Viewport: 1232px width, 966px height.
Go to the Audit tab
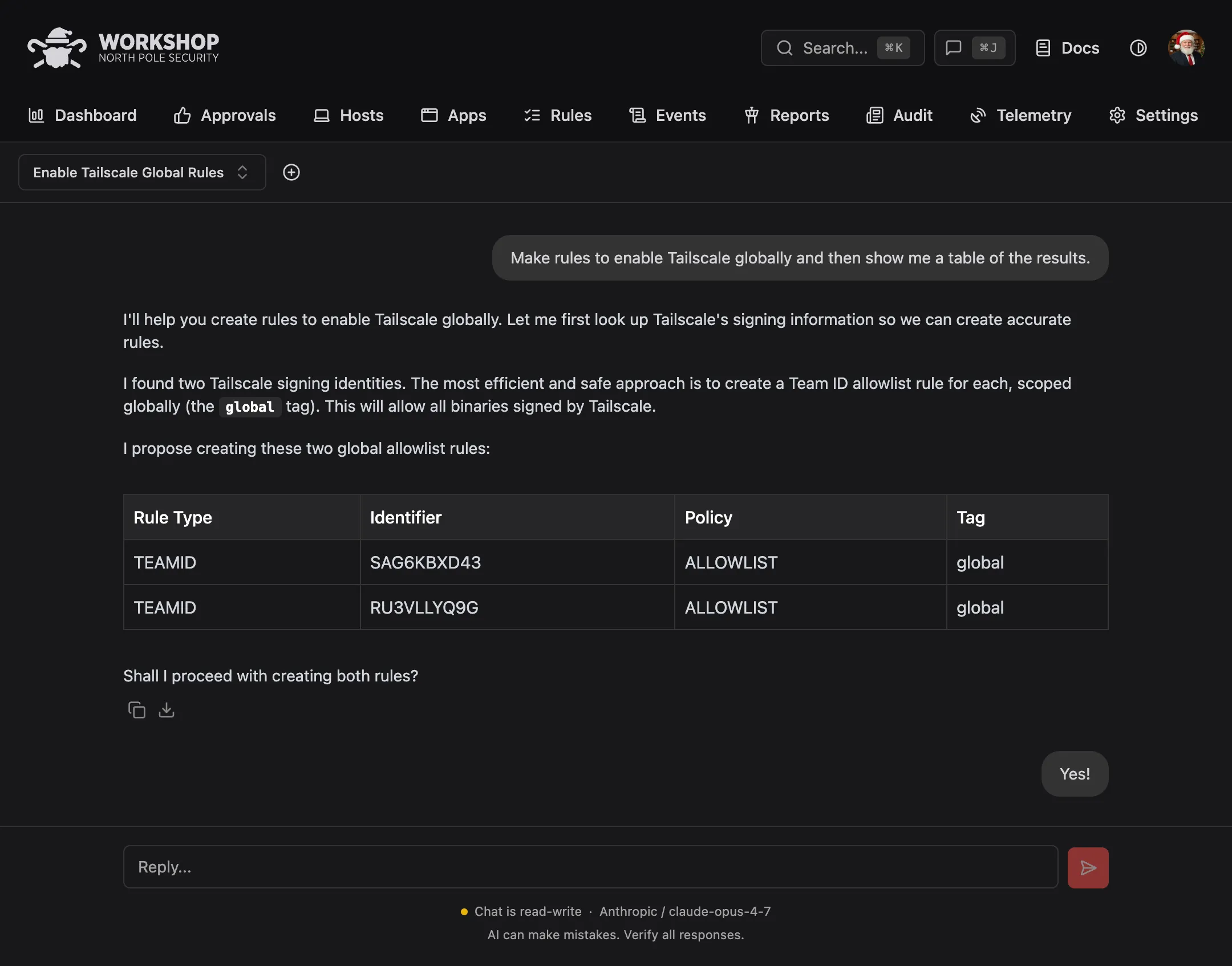(899, 115)
